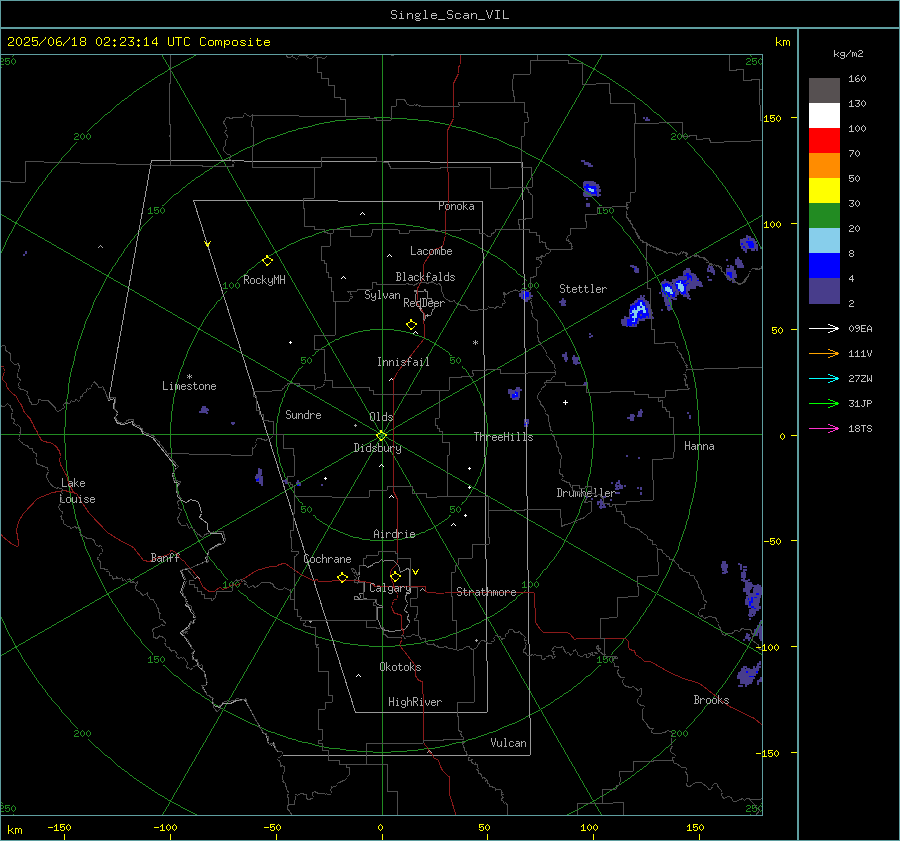900x841 pixels.
Task: Click the yellow 50 kg/m2 color swatch
Action: tap(824, 191)
